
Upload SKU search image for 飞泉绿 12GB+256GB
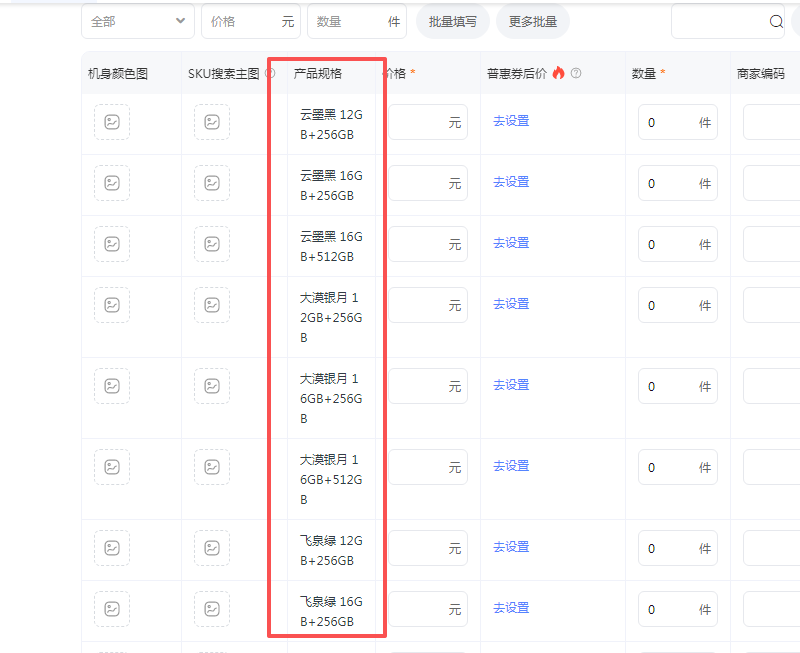tap(212, 548)
